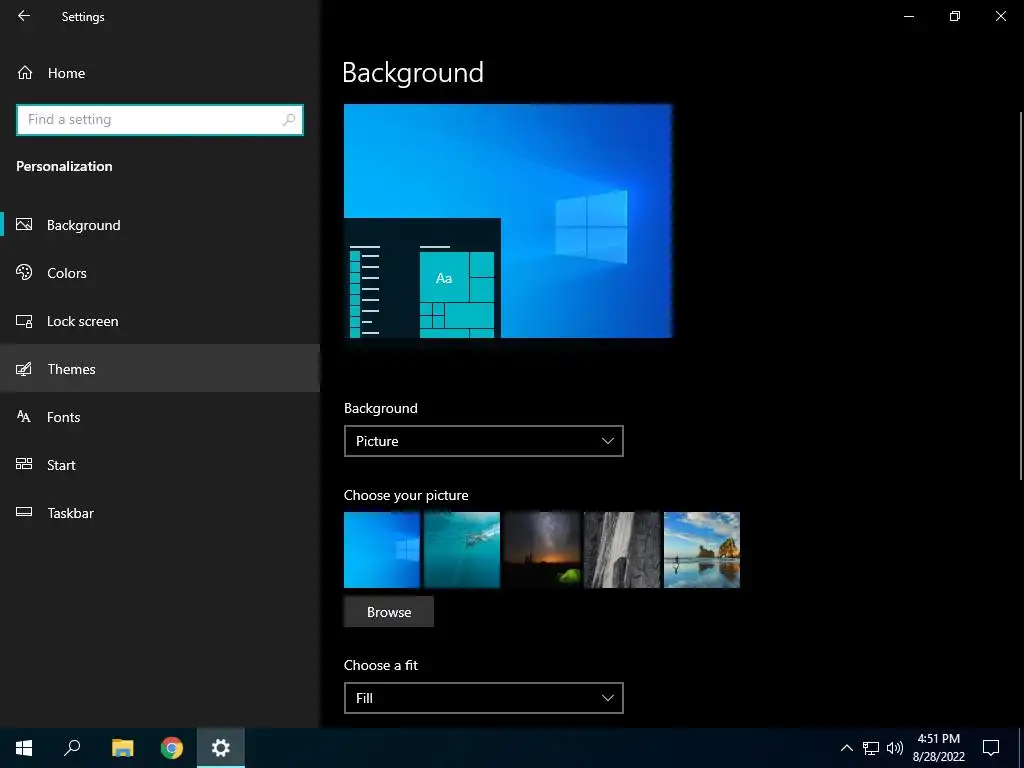Open Themes settings page

(160, 368)
